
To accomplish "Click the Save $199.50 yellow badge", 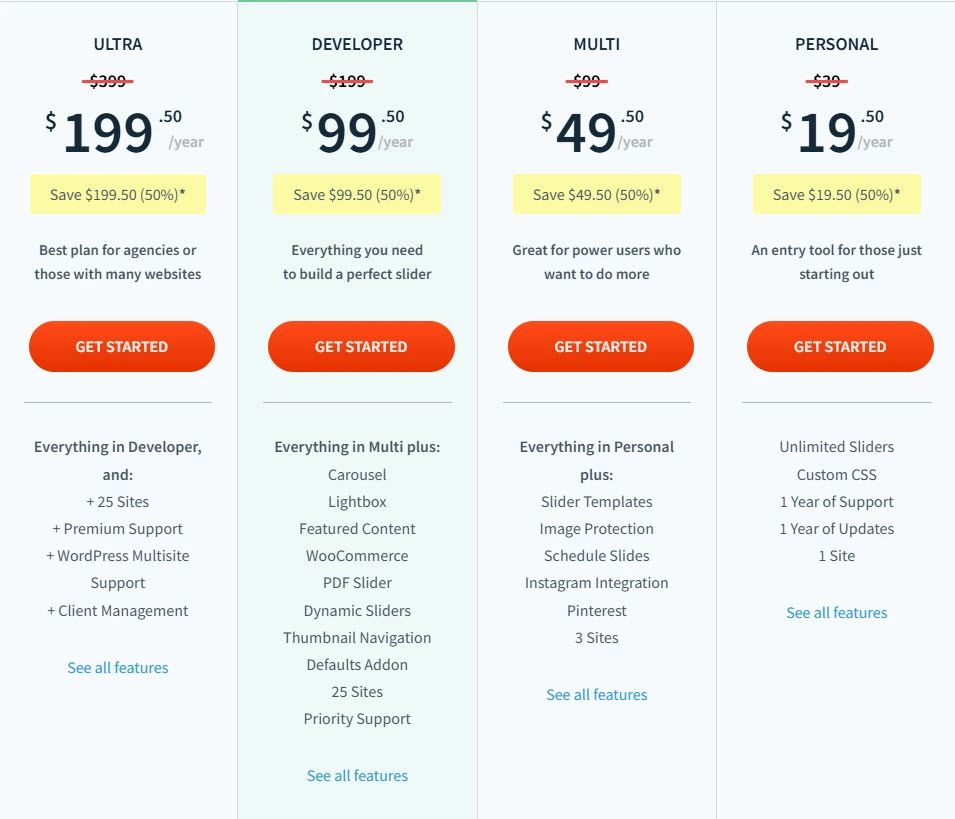I will [x=118, y=195].
